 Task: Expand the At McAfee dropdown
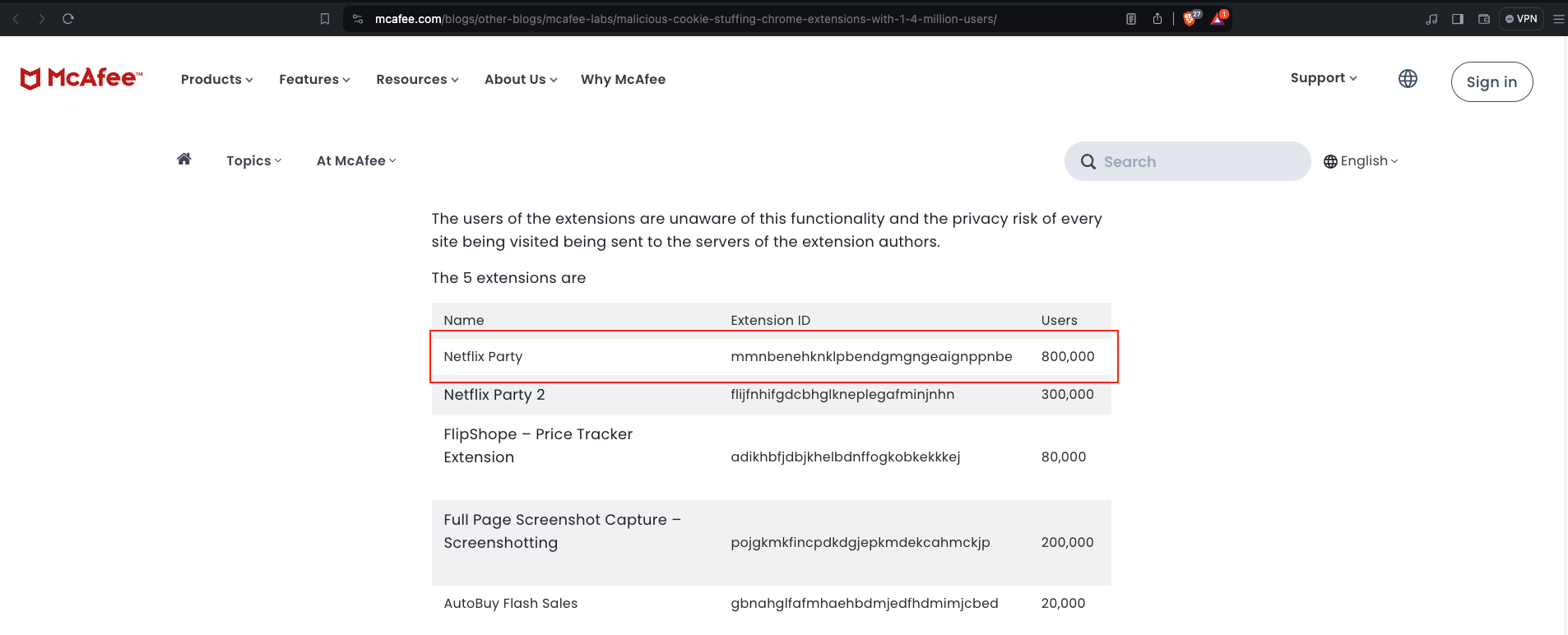click(356, 161)
